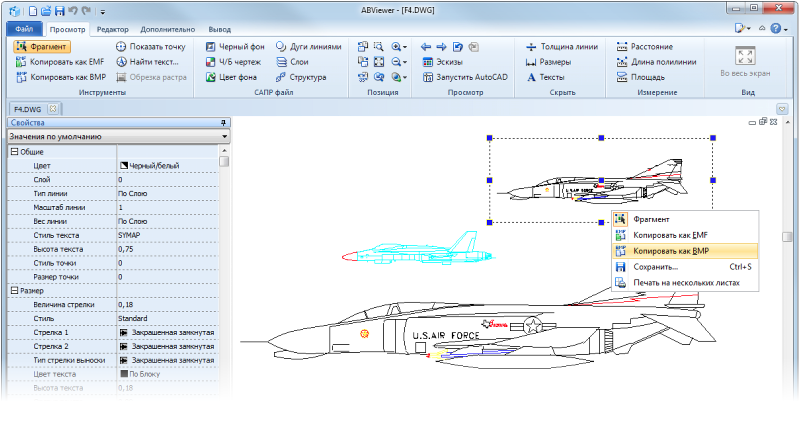Toggle hiding Толщина линии
Image resolution: width=800 pixels, height=424 pixels.
point(562,46)
